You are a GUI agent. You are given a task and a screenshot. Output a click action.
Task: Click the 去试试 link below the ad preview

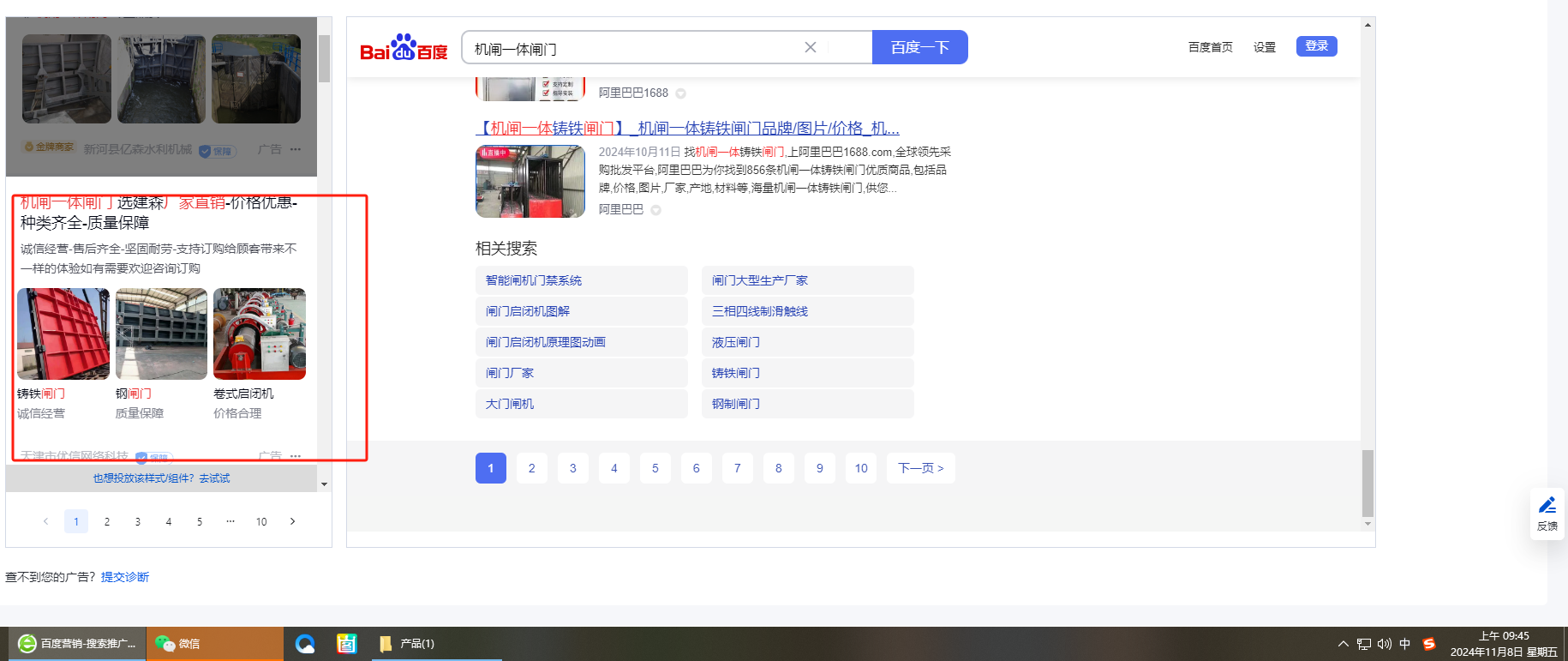click(214, 478)
